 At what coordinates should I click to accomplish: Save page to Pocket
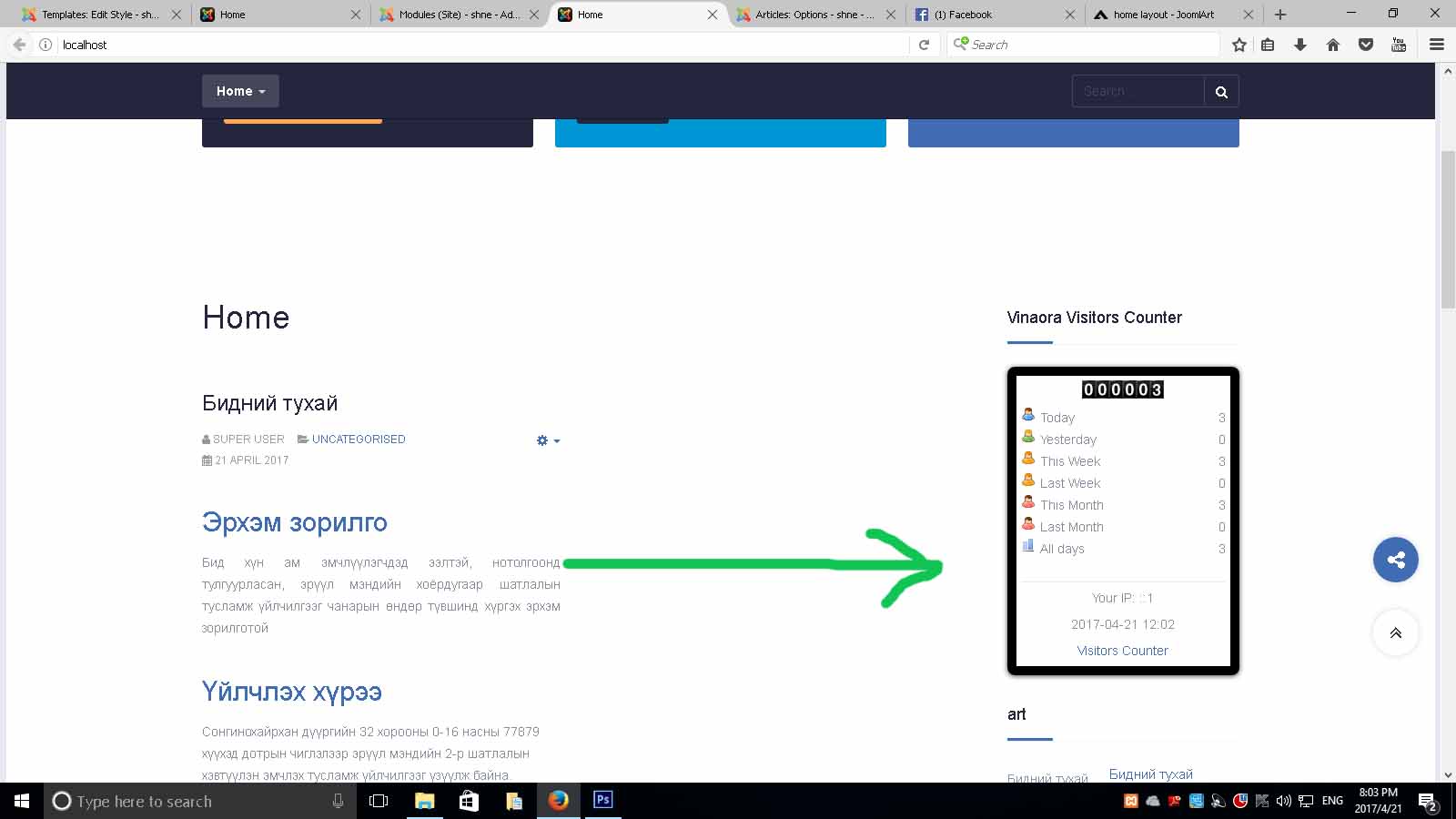tap(1366, 45)
